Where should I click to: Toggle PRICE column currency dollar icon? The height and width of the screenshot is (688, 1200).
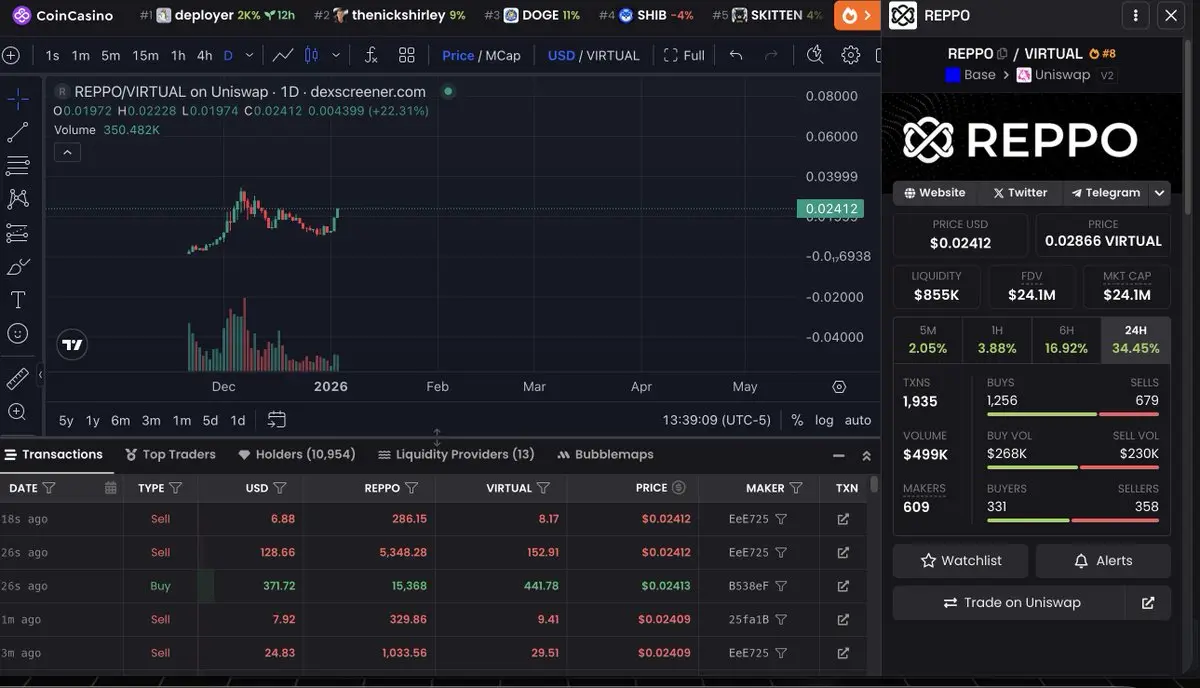point(678,488)
